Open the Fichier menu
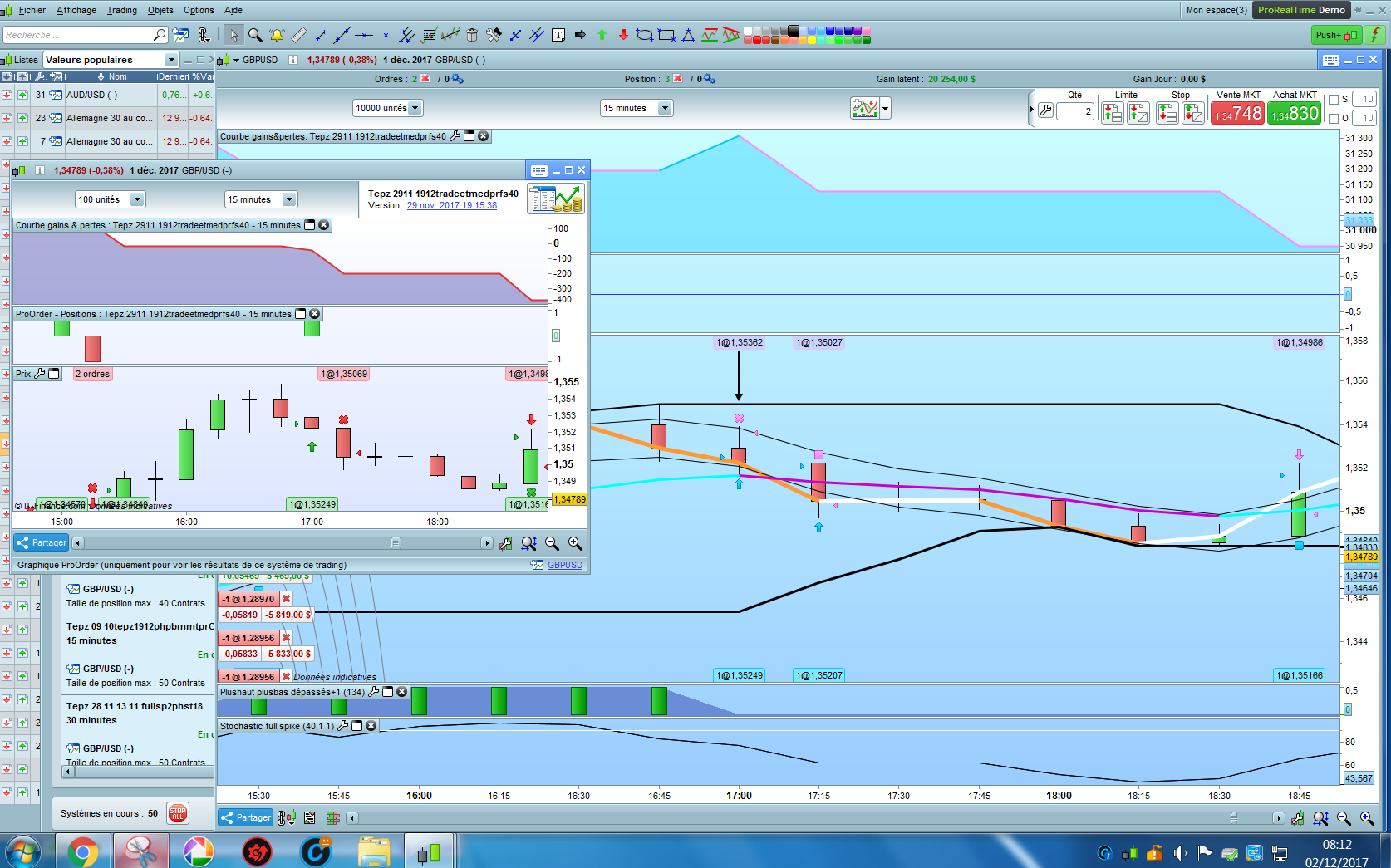The height and width of the screenshot is (868, 1391). point(32,10)
